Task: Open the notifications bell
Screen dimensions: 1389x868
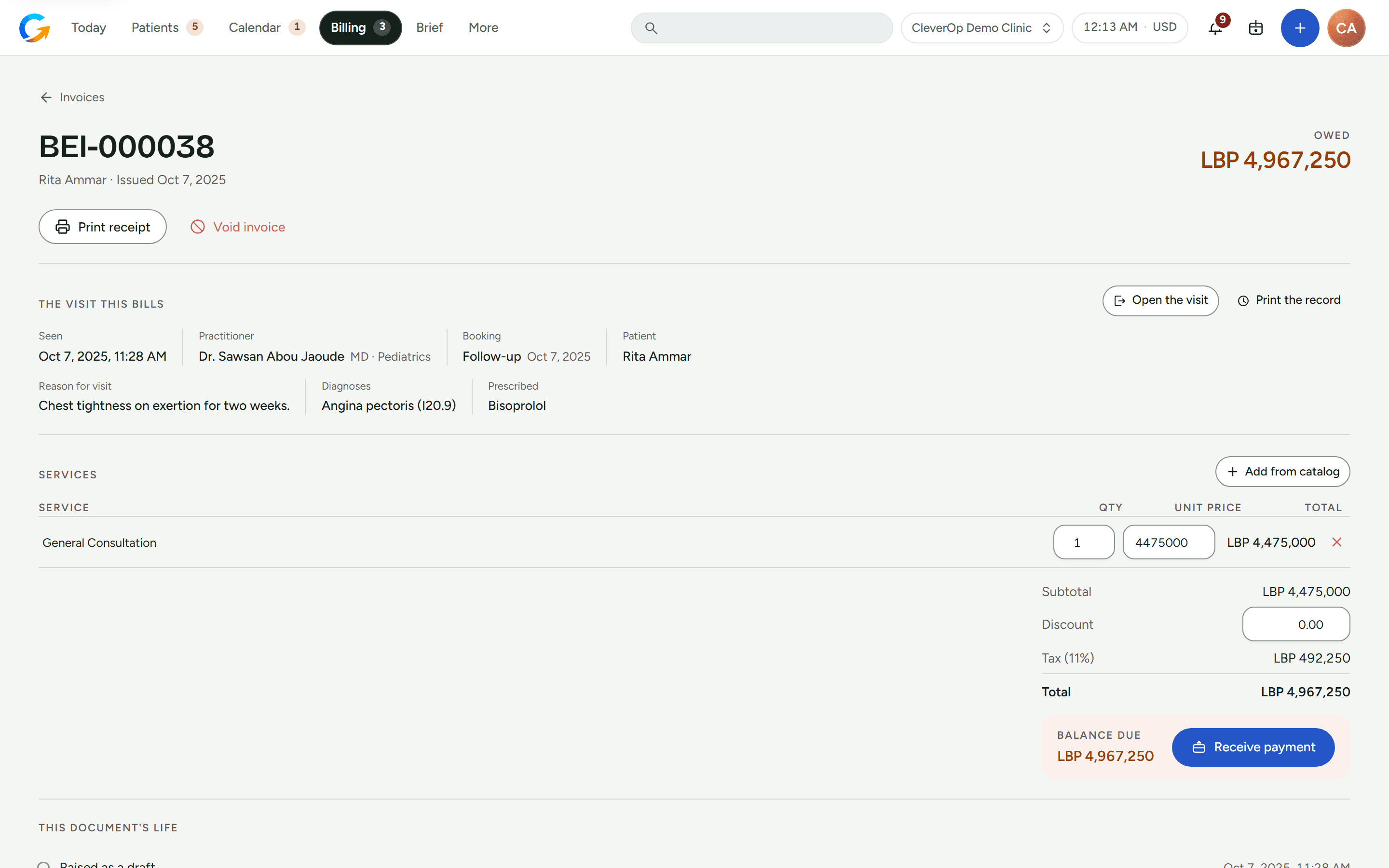Action: click(x=1215, y=27)
